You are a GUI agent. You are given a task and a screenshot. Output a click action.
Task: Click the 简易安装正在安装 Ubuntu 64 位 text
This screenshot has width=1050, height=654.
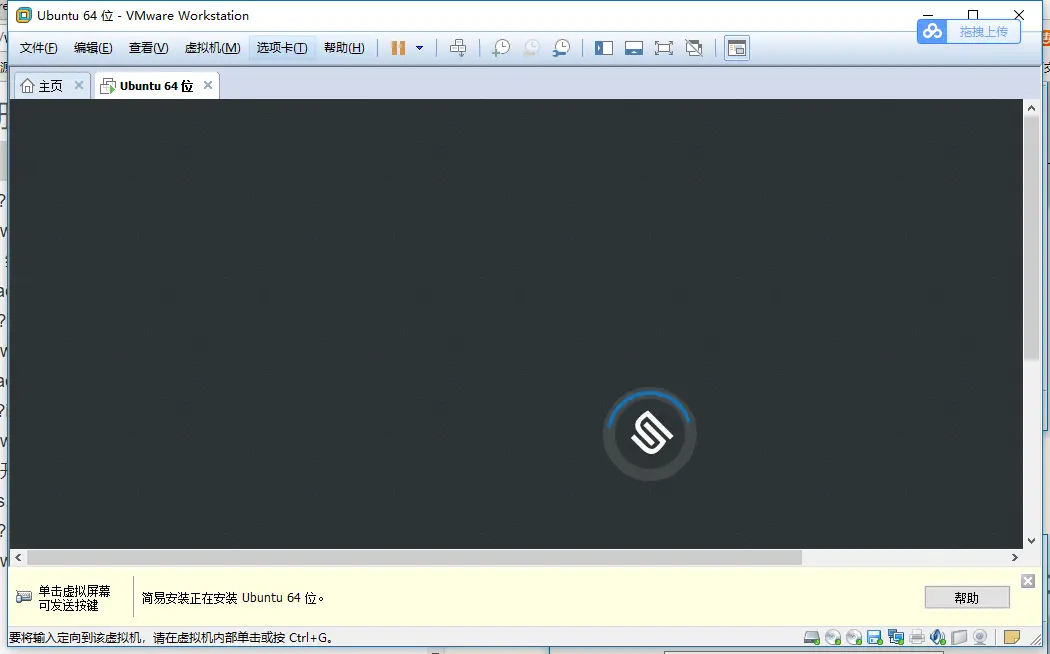pyautogui.click(x=232, y=598)
